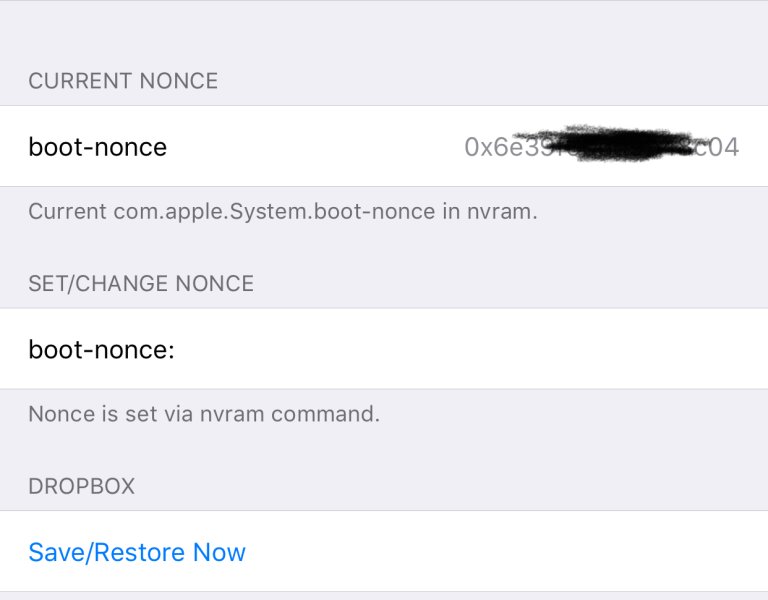Tap the Save/Restore Now link
768x600 pixels.
(137, 552)
